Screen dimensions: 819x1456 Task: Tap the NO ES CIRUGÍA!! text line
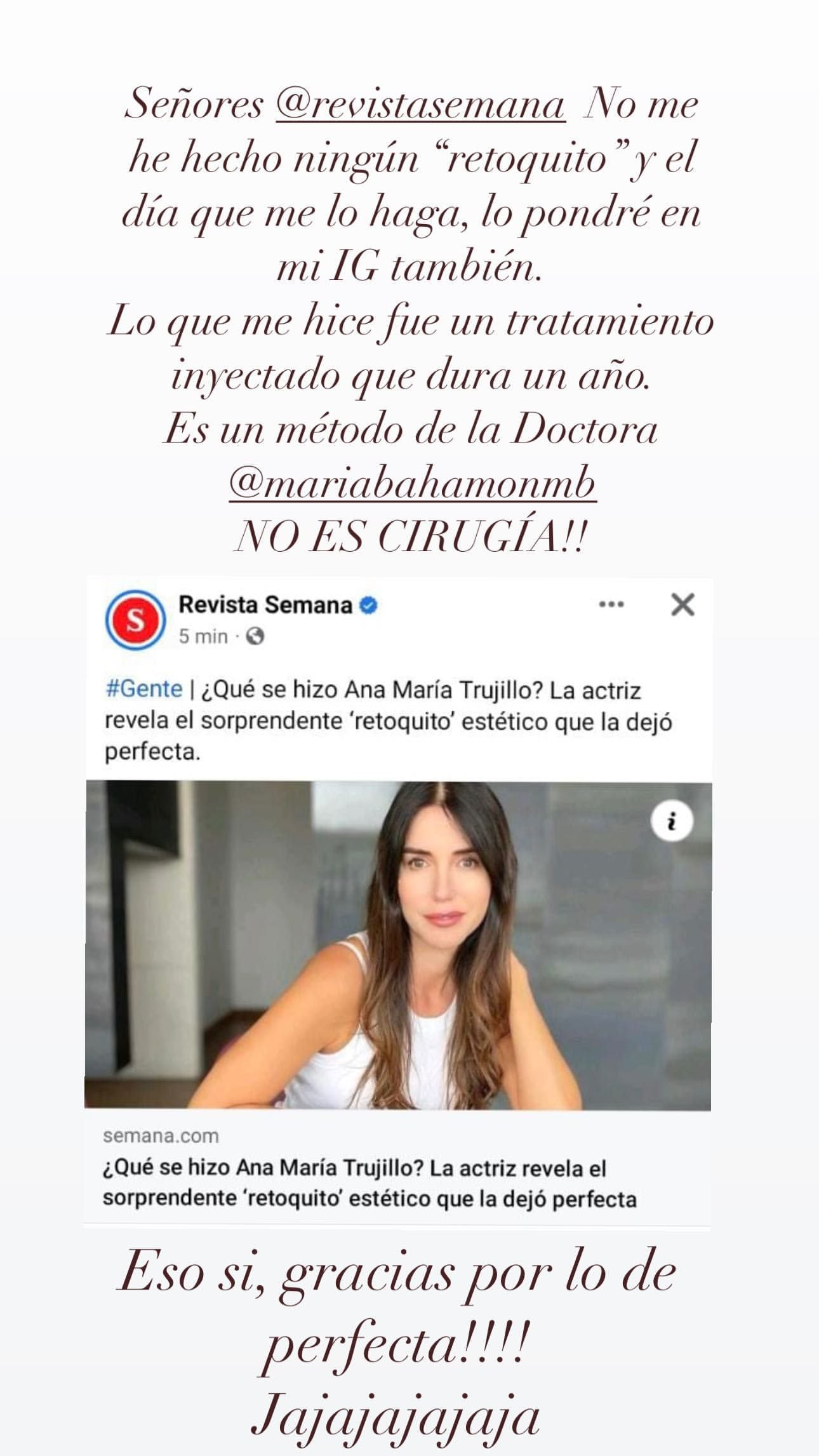click(x=409, y=539)
